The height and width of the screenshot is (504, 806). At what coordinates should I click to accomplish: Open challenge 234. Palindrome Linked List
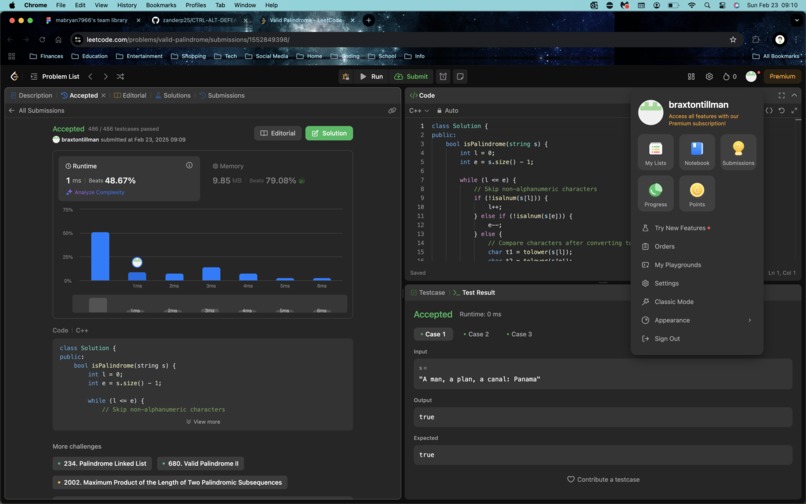point(102,463)
